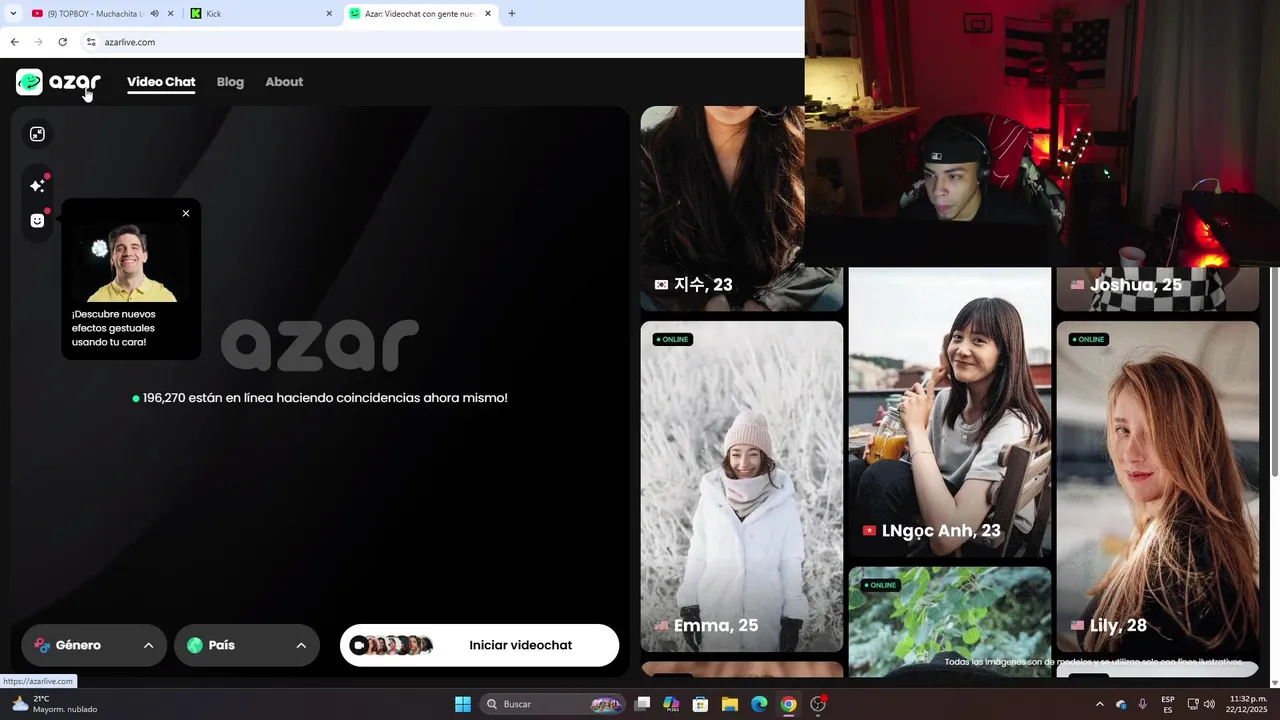Image resolution: width=1280 pixels, height=720 pixels.
Task: Open the face gesture effects icon
Action: click(37, 221)
